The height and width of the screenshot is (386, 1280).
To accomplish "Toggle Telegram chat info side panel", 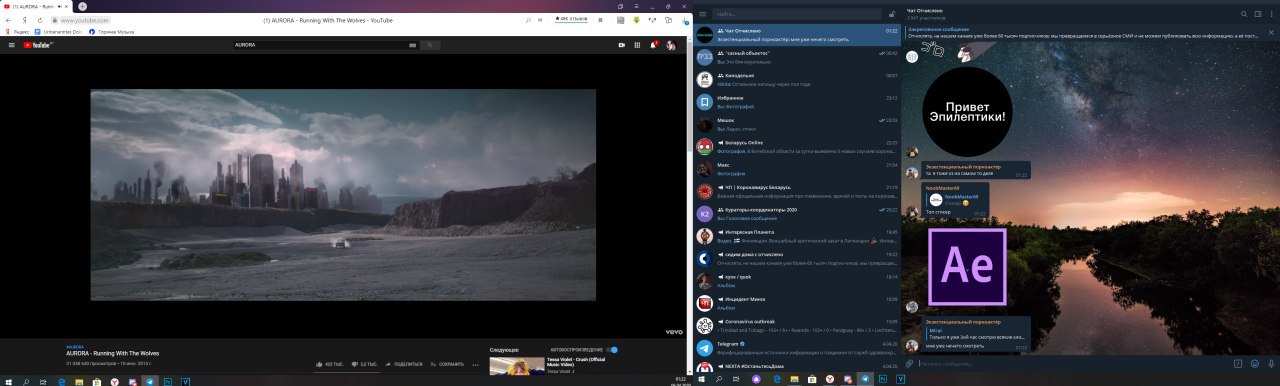I will (x=1258, y=14).
